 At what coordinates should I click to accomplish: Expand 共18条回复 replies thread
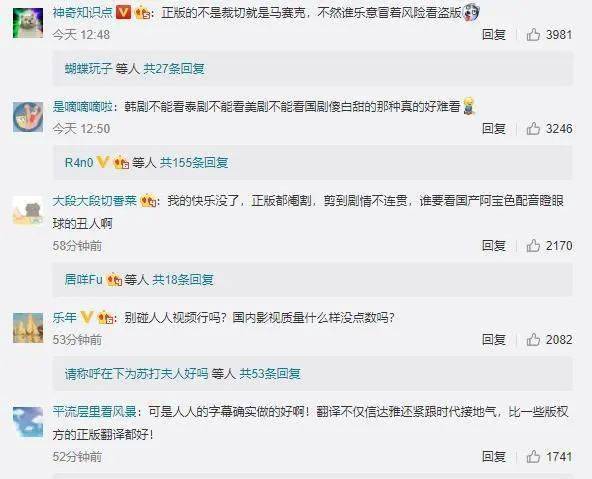[183, 280]
